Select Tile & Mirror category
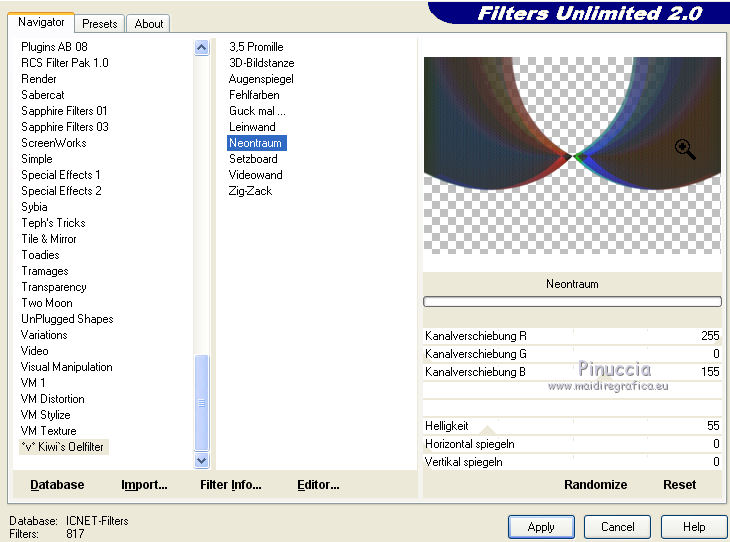The image size is (730, 542). 49,239
